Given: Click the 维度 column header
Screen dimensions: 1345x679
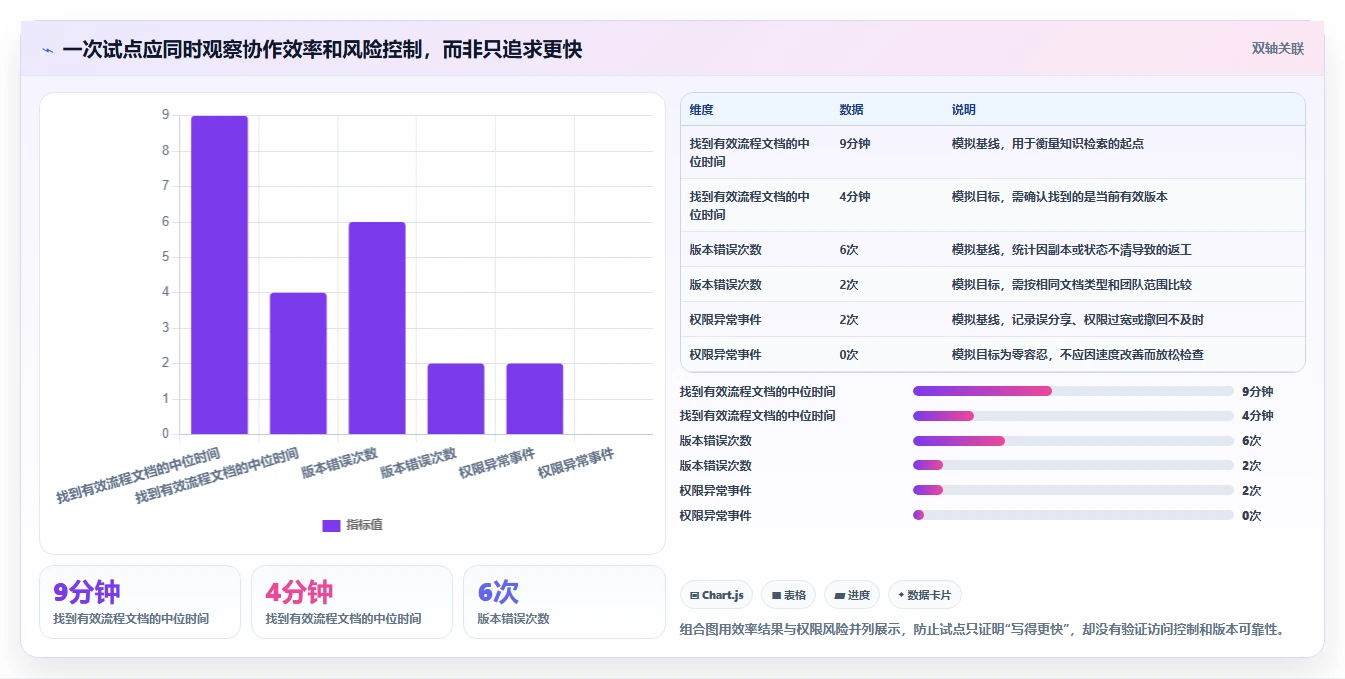Looking at the screenshot, I should point(702,110).
